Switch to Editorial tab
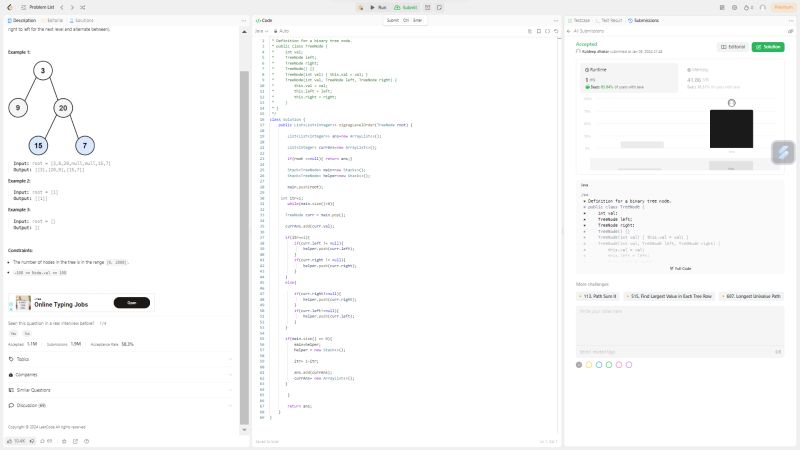This screenshot has width=800, height=450. [53, 20]
